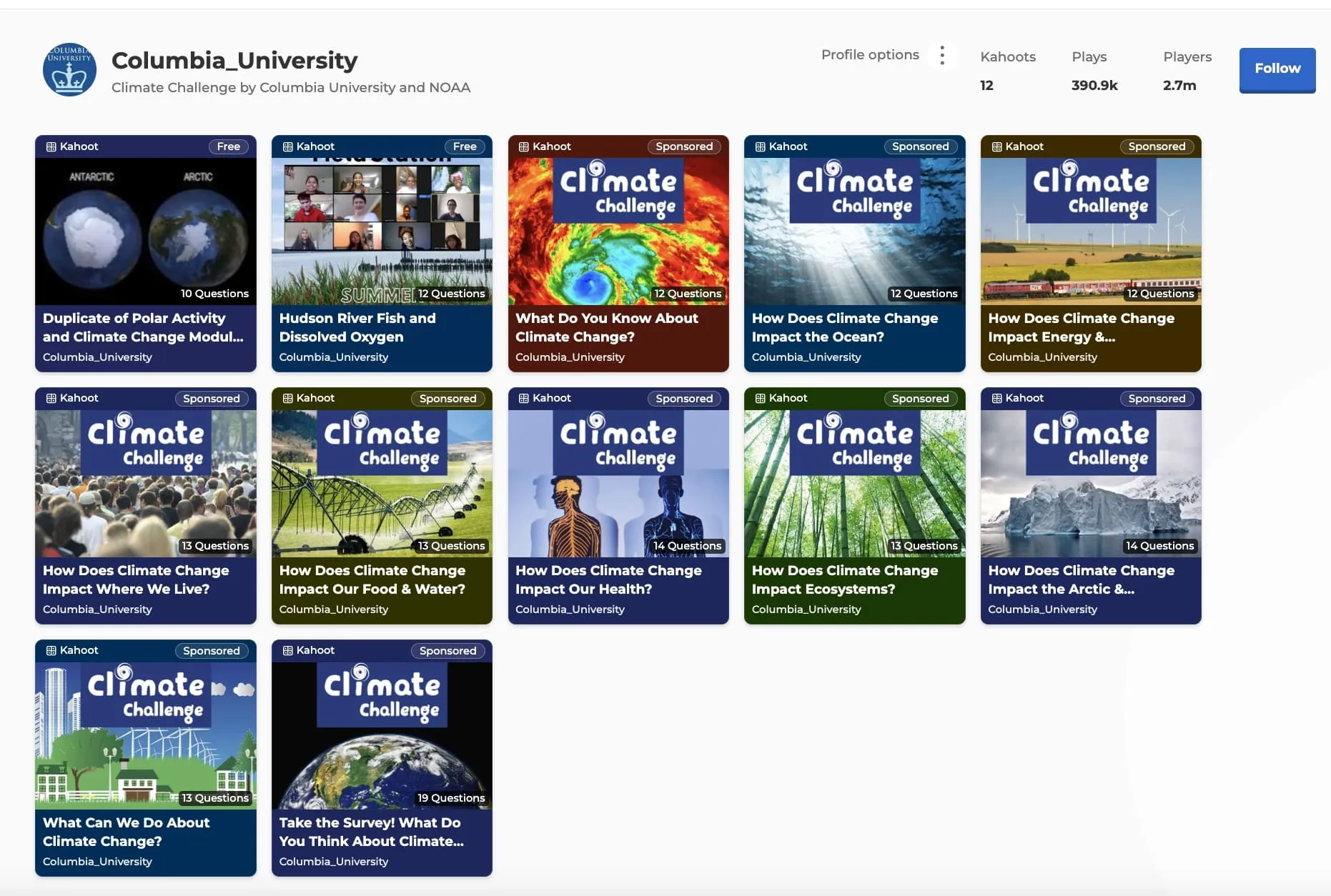Click the 14 Questions label on Our Health card
The image size is (1331, 896).
click(x=687, y=546)
